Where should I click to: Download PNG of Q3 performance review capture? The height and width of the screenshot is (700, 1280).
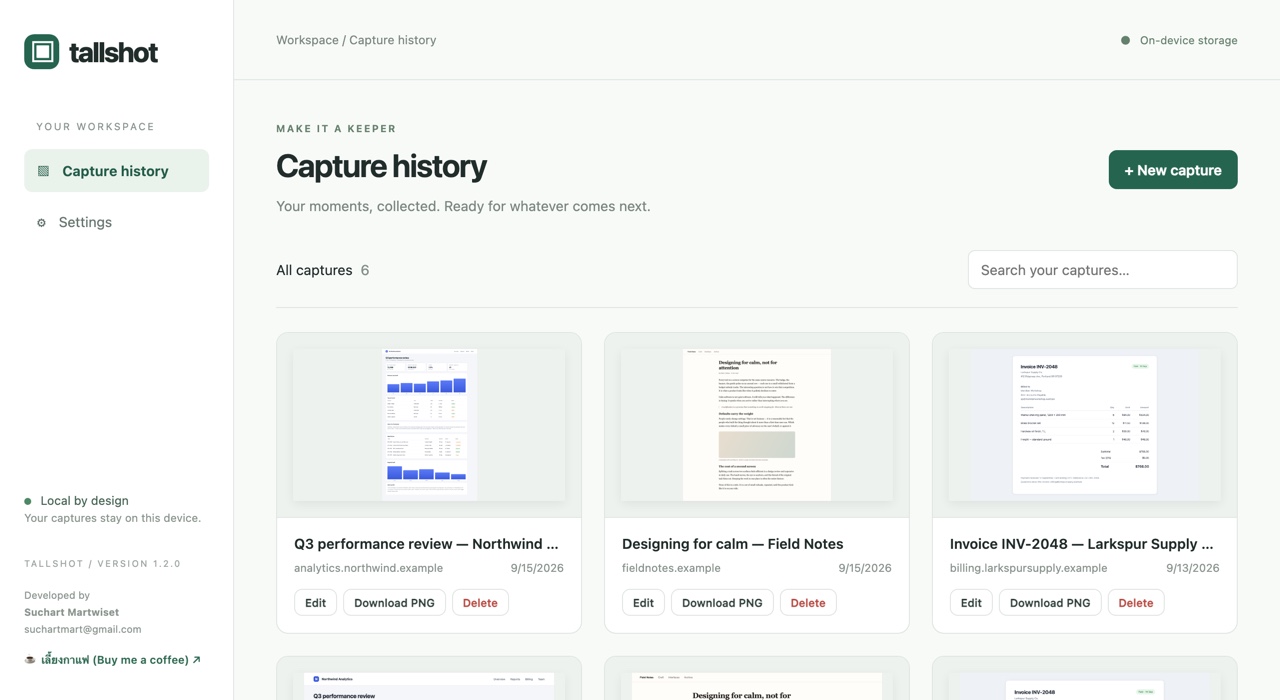[394, 603]
